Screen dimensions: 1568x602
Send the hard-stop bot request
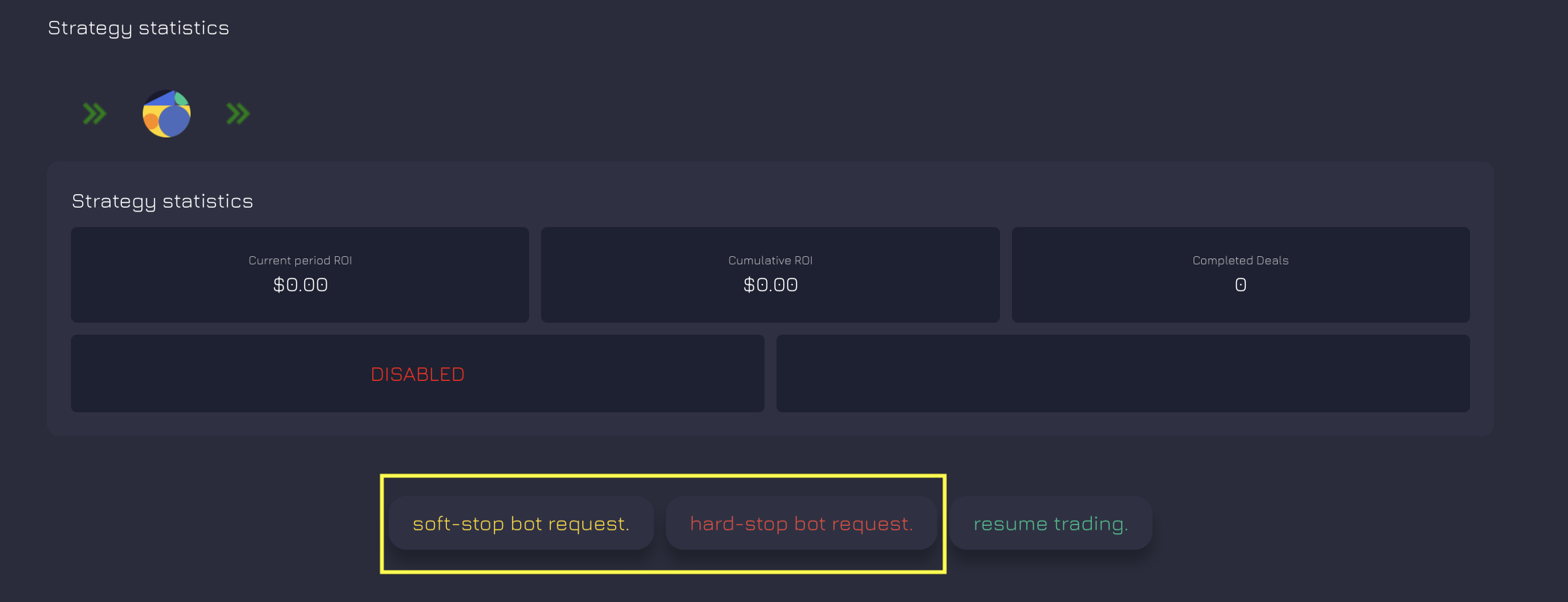pyautogui.click(x=801, y=523)
